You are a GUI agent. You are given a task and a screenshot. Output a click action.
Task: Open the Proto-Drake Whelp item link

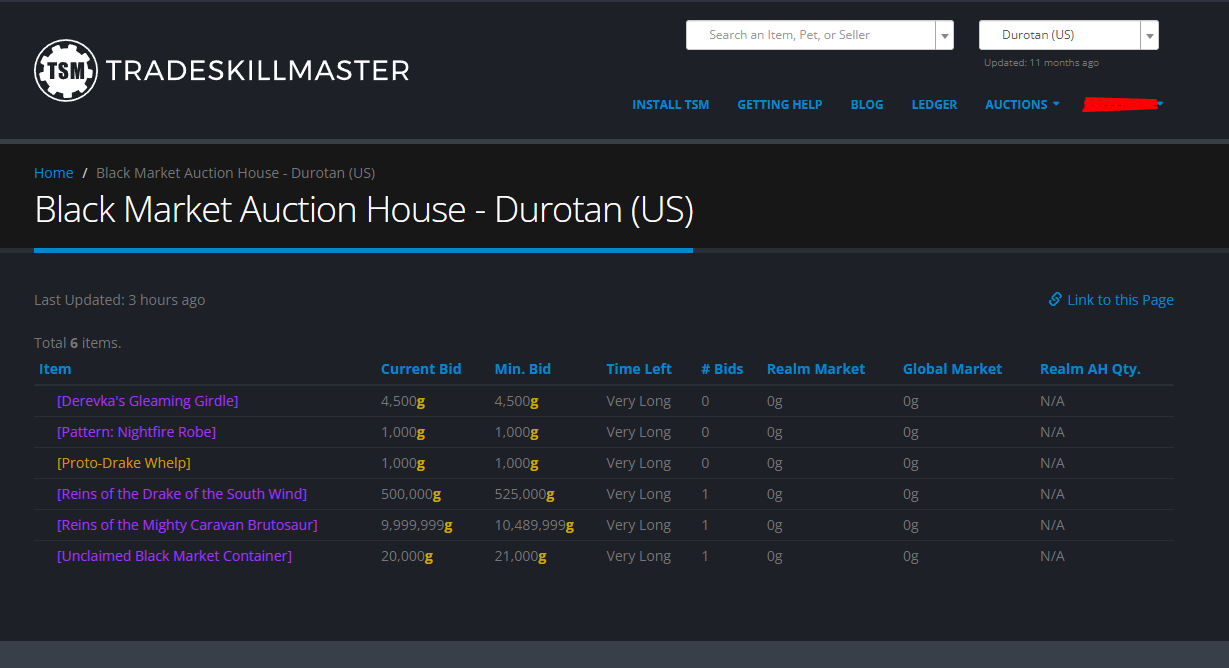coord(124,463)
